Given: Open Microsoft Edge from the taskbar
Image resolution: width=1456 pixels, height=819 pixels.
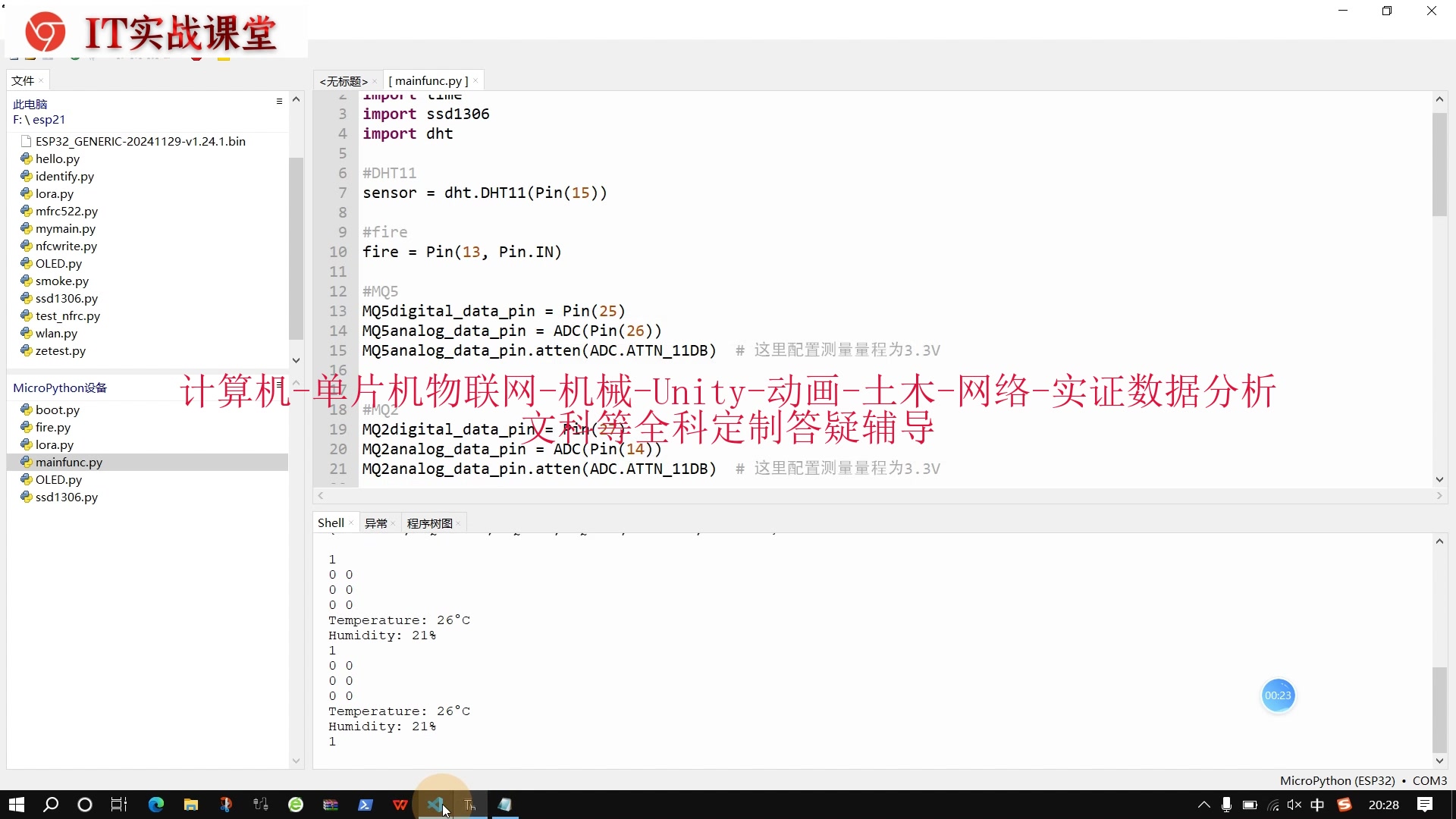Looking at the screenshot, I should 156,805.
